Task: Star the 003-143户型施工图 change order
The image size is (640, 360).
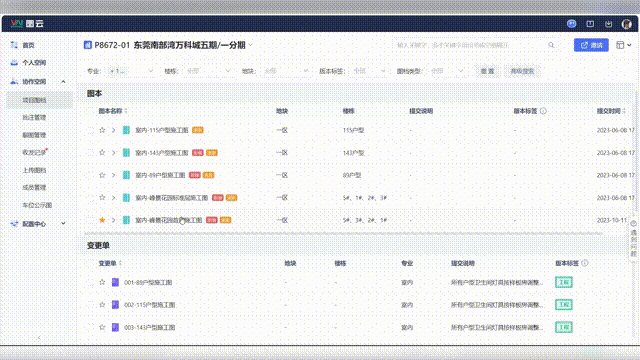Action: [102, 327]
